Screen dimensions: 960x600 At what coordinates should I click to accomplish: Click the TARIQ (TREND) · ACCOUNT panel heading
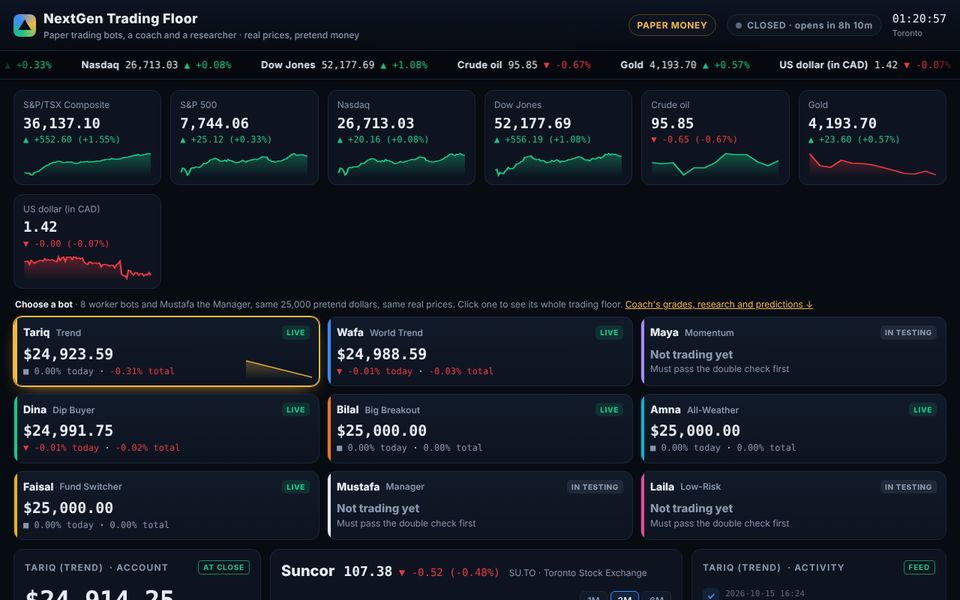pyautogui.click(x=96, y=568)
